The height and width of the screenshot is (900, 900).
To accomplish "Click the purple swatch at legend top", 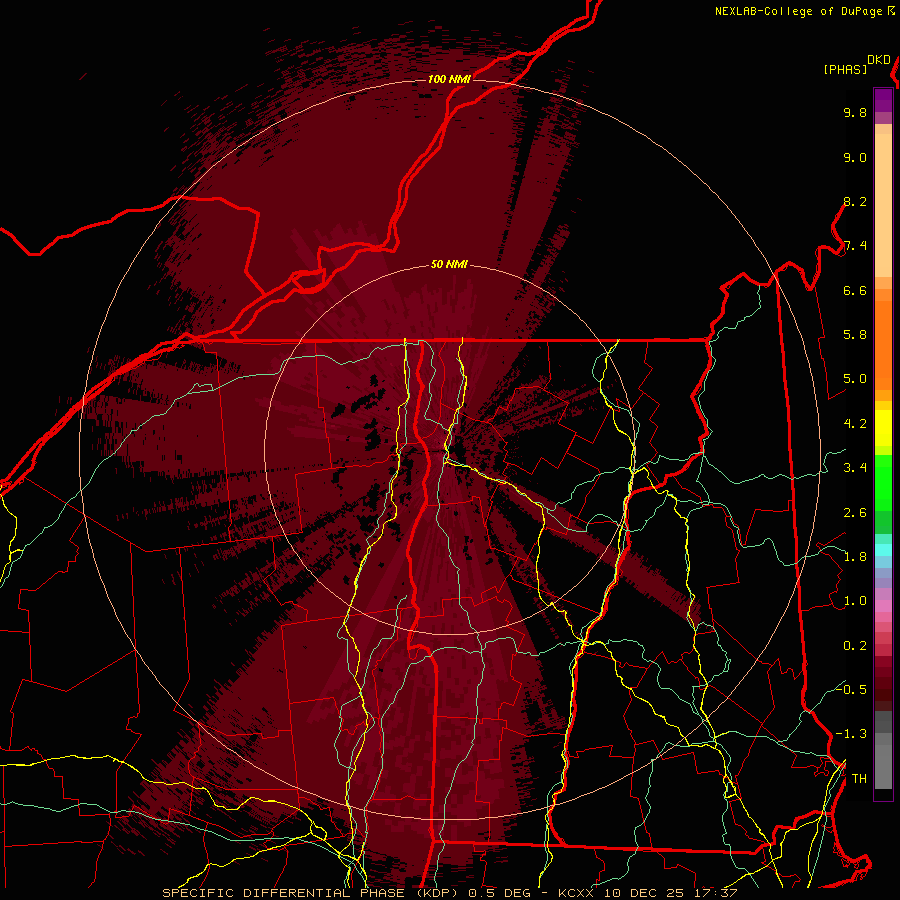I will (x=883, y=100).
